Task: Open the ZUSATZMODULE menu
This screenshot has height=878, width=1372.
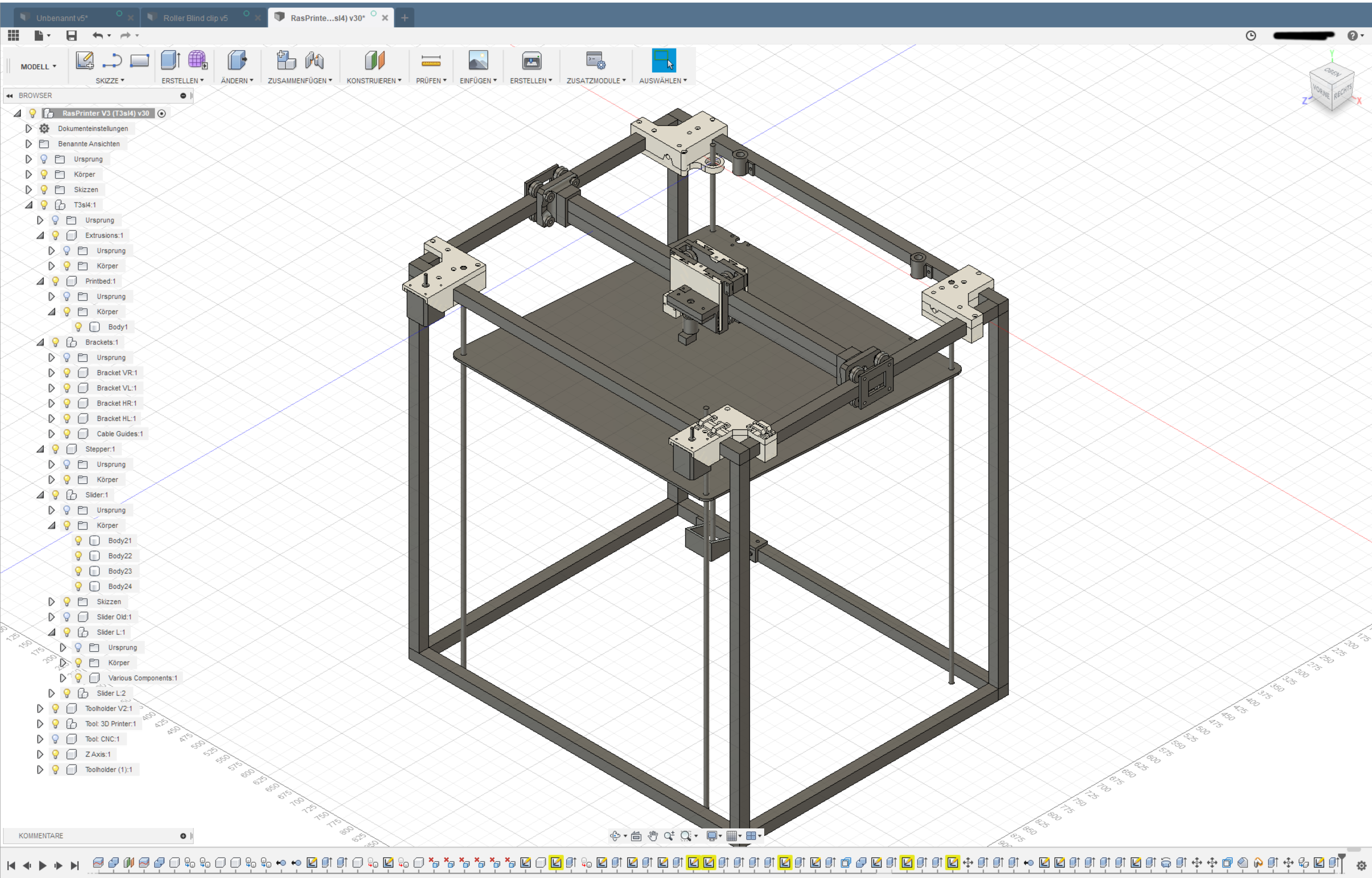Action: click(596, 81)
